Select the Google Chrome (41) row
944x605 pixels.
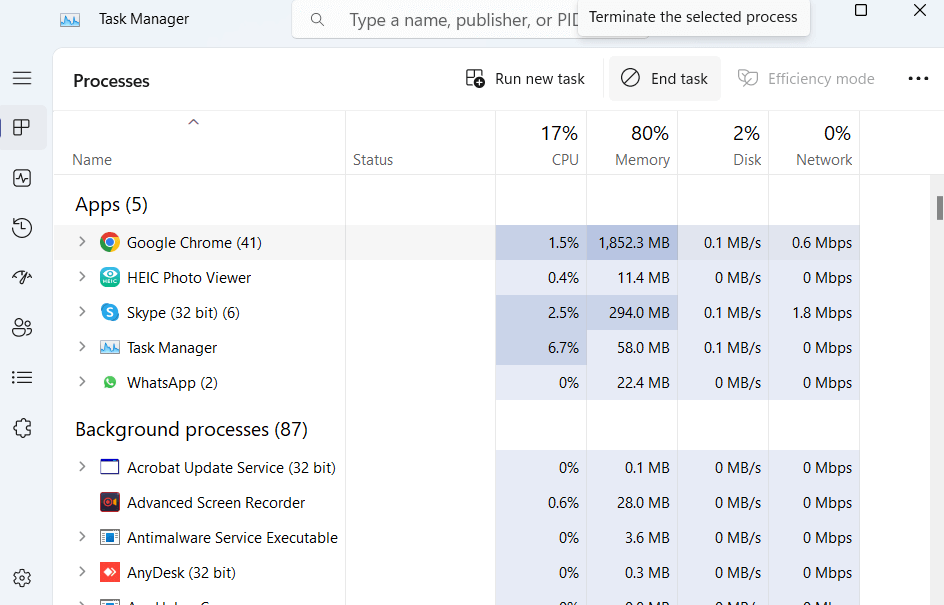[456, 243]
